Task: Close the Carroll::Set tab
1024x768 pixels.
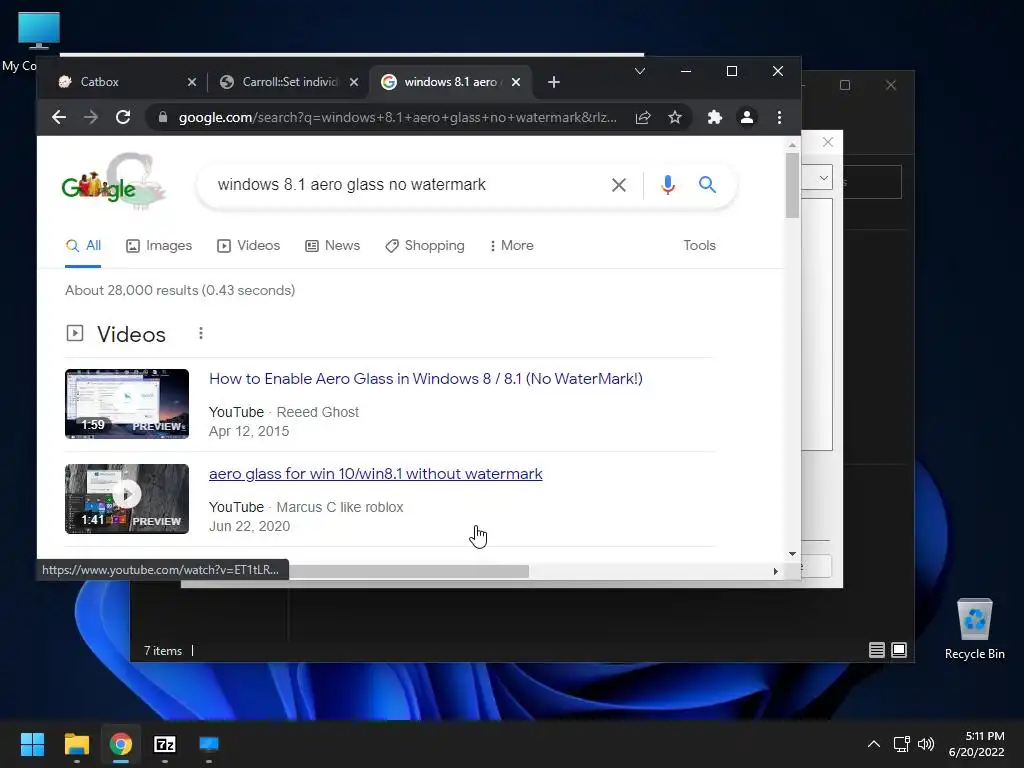Action: [353, 82]
